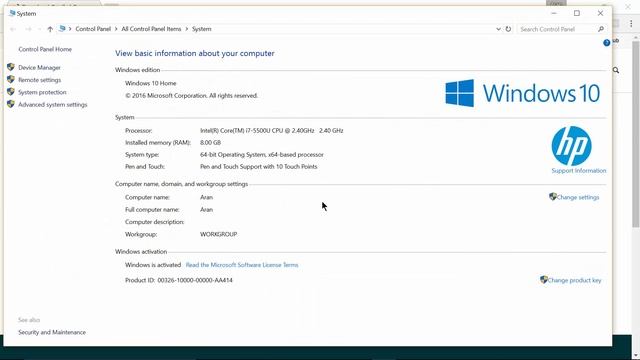
Task: Open Security and Maintenance link
Action: (52, 332)
